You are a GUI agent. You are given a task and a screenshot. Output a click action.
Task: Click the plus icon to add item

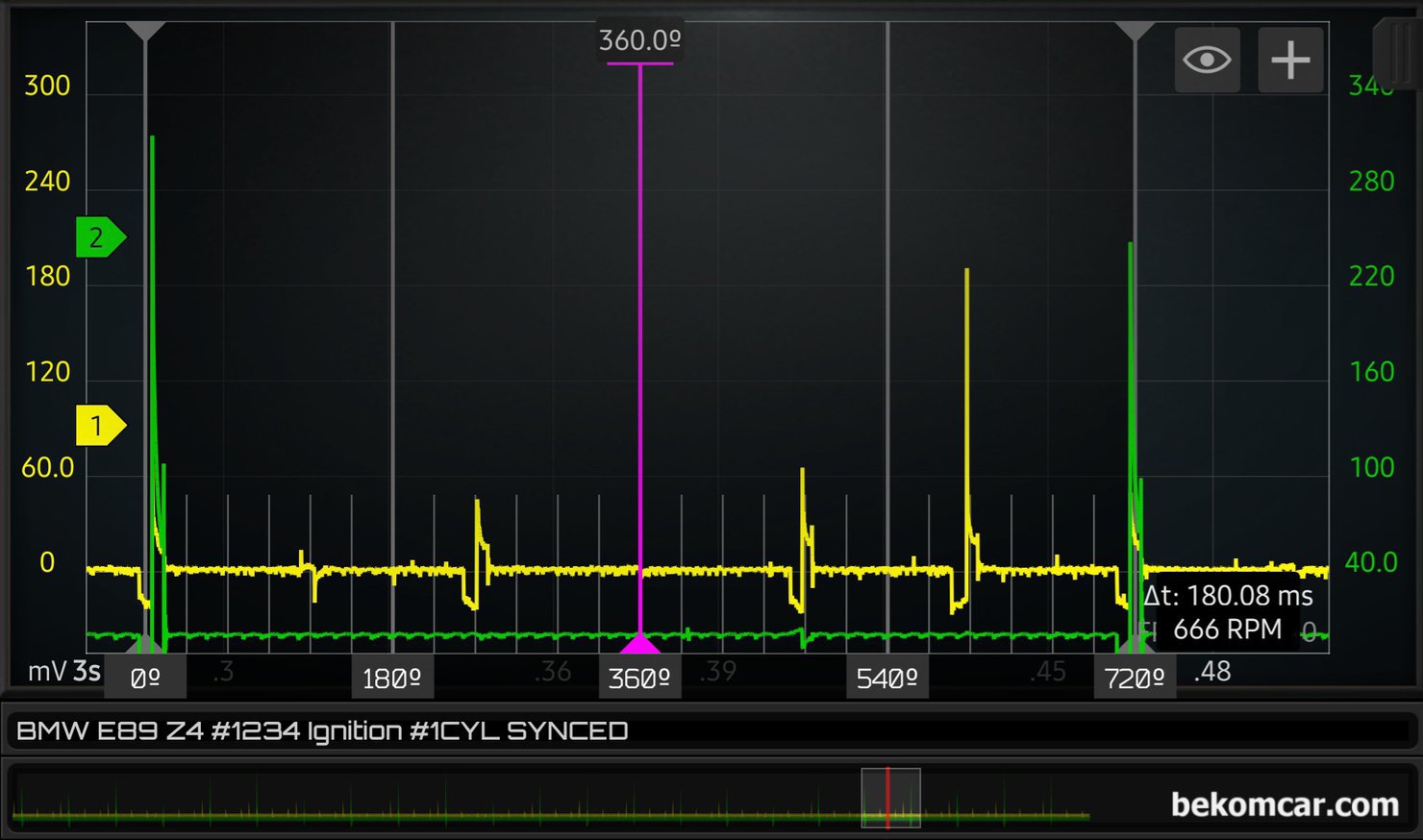1290,60
